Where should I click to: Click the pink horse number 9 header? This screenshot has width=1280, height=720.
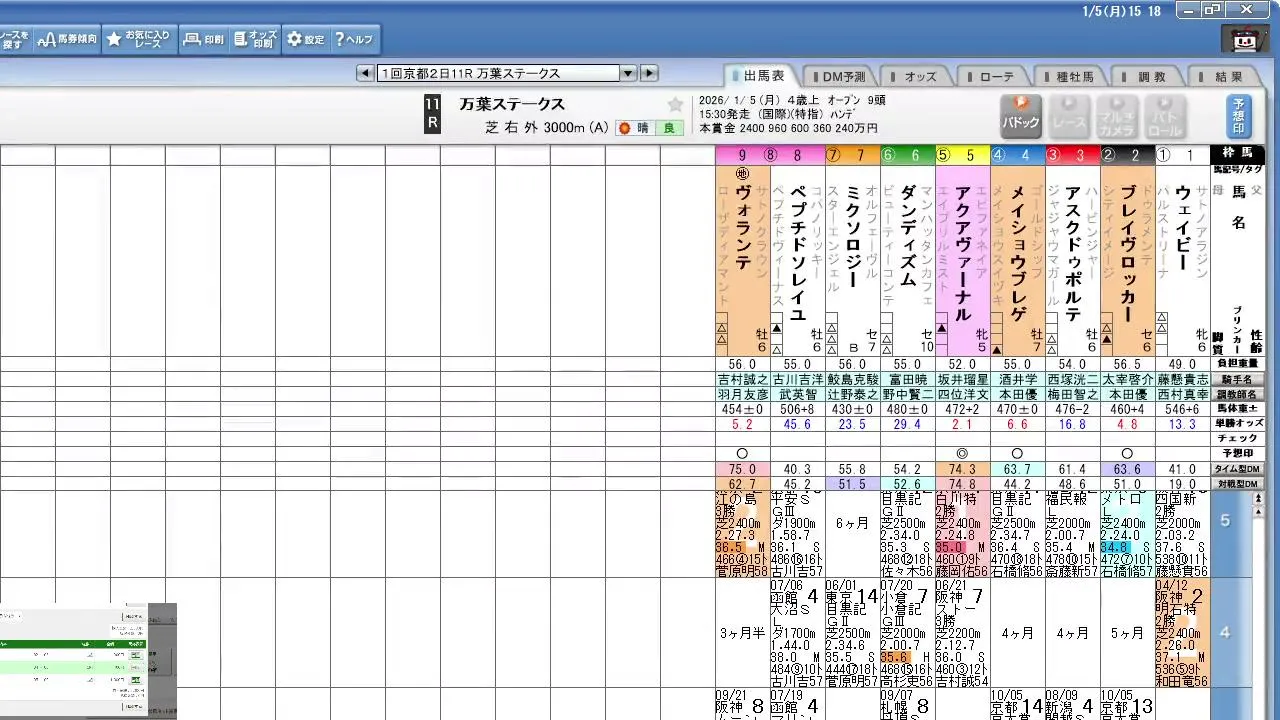(742, 155)
